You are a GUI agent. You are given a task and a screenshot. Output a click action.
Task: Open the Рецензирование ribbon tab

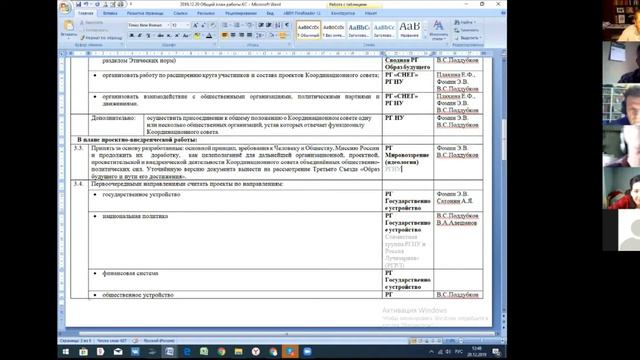click(241, 13)
